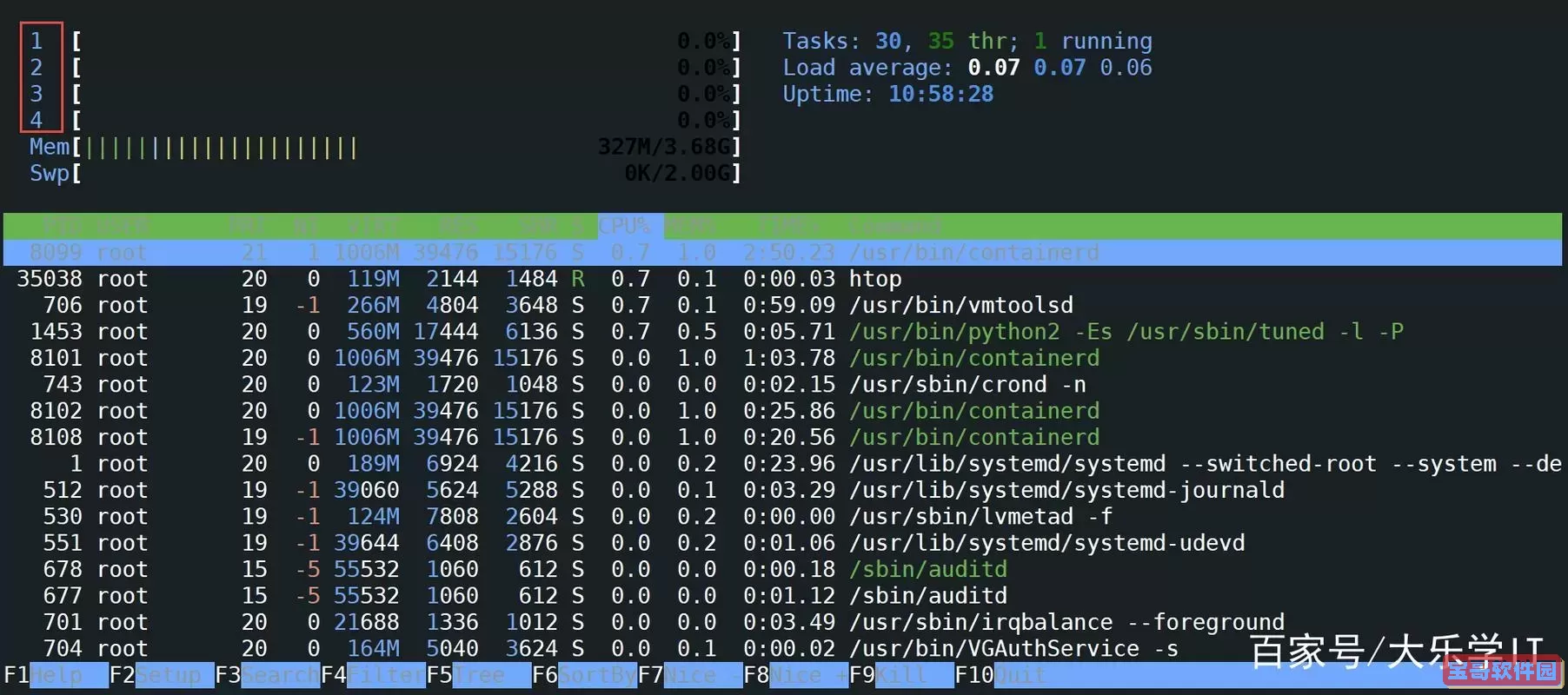Click the Uptime 10:58:28 readout

[888, 94]
